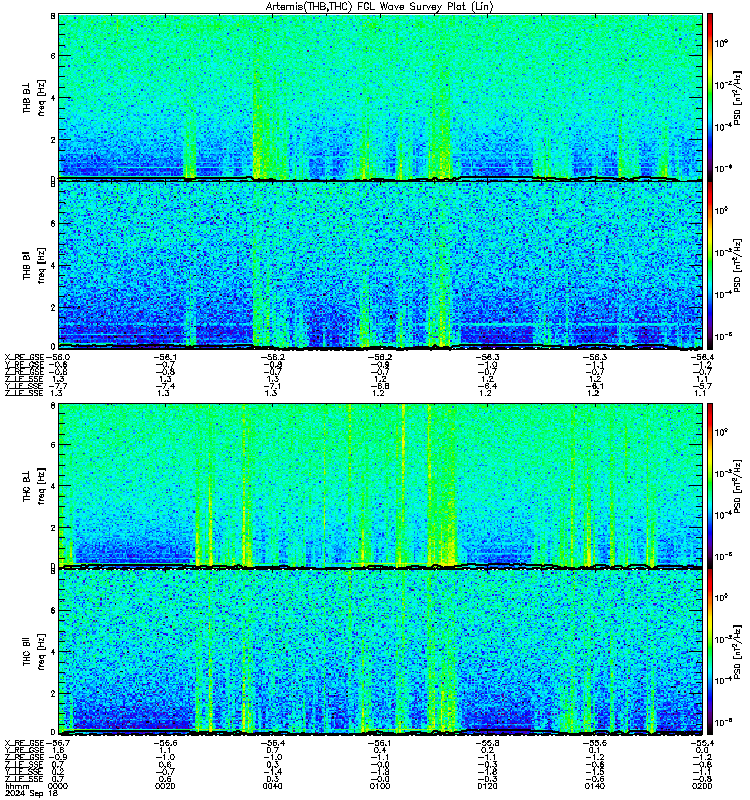750x800 pixels.
Task: Click the THB position value "-58.1"
Action: point(165,357)
